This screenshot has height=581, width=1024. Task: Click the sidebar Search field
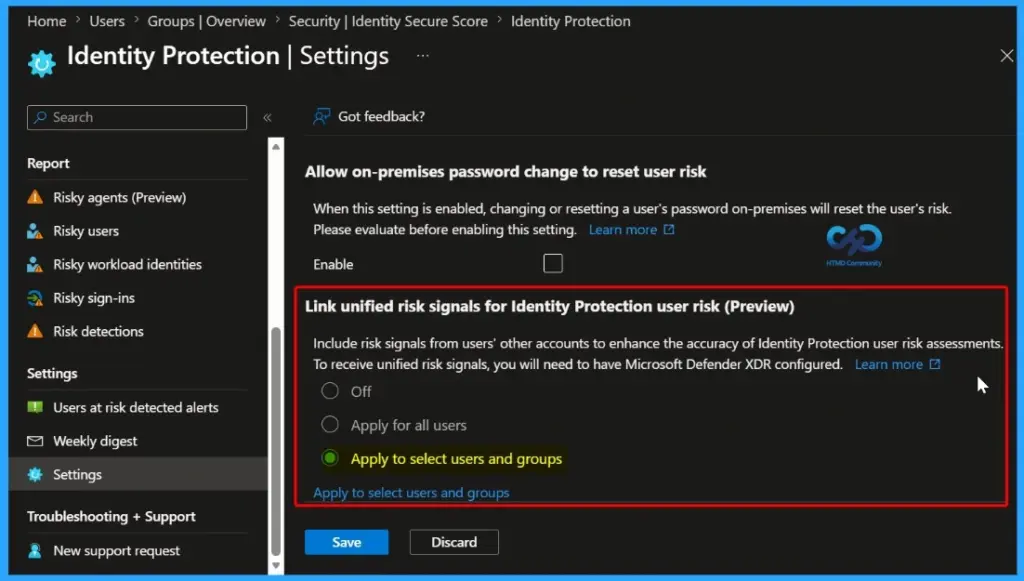click(137, 118)
